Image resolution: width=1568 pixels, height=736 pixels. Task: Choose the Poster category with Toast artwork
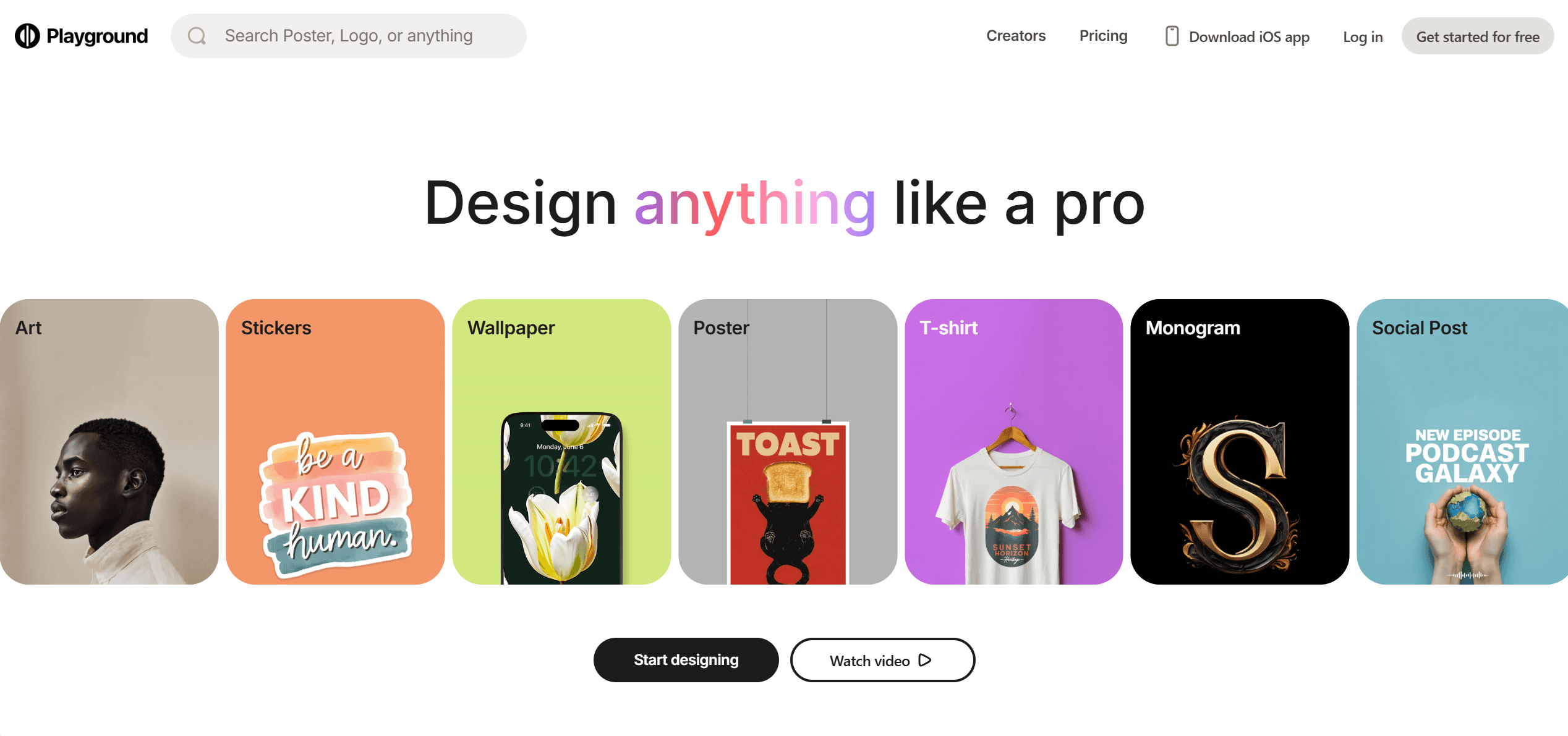pyautogui.click(x=788, y=442)
